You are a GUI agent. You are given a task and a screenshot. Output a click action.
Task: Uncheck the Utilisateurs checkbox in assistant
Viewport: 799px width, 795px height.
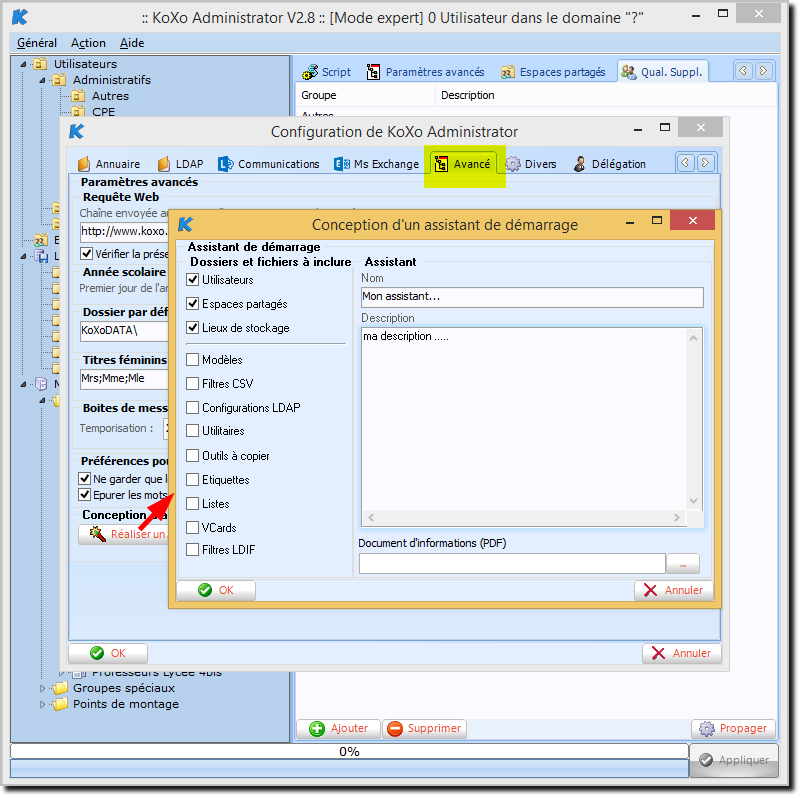[x=193, y=280]
